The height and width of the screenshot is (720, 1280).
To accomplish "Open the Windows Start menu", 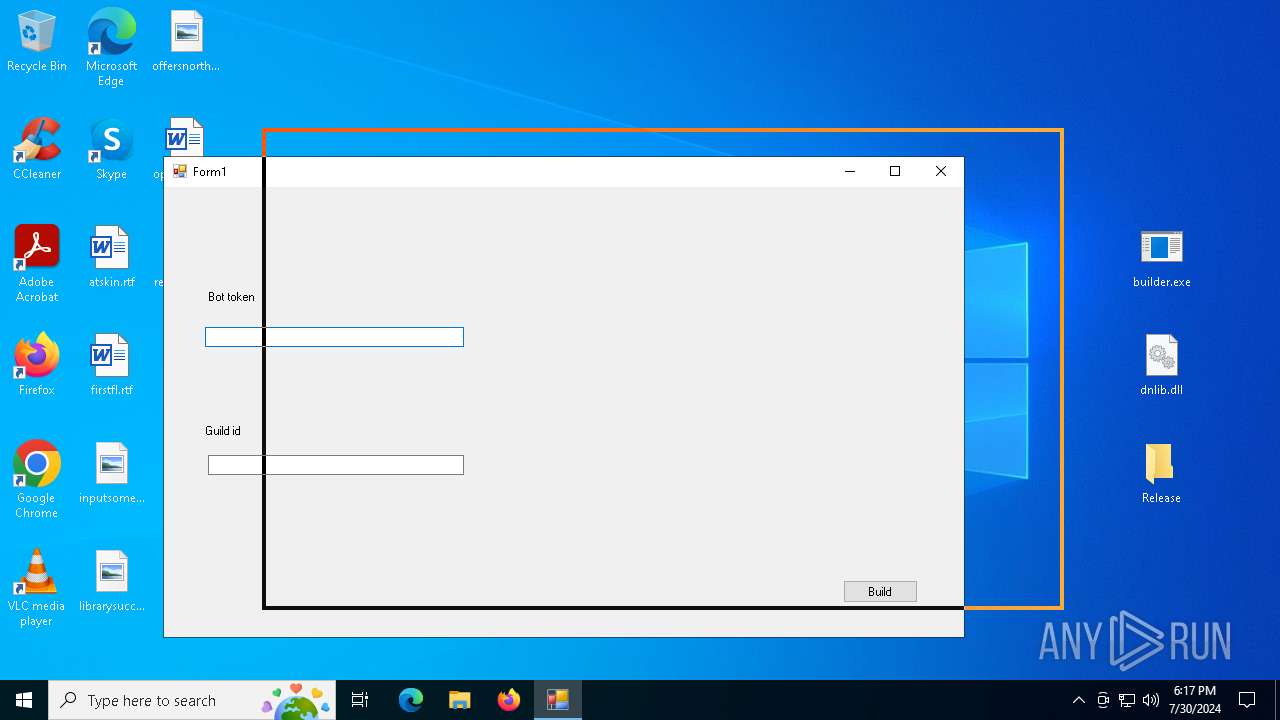I will 24,700.
